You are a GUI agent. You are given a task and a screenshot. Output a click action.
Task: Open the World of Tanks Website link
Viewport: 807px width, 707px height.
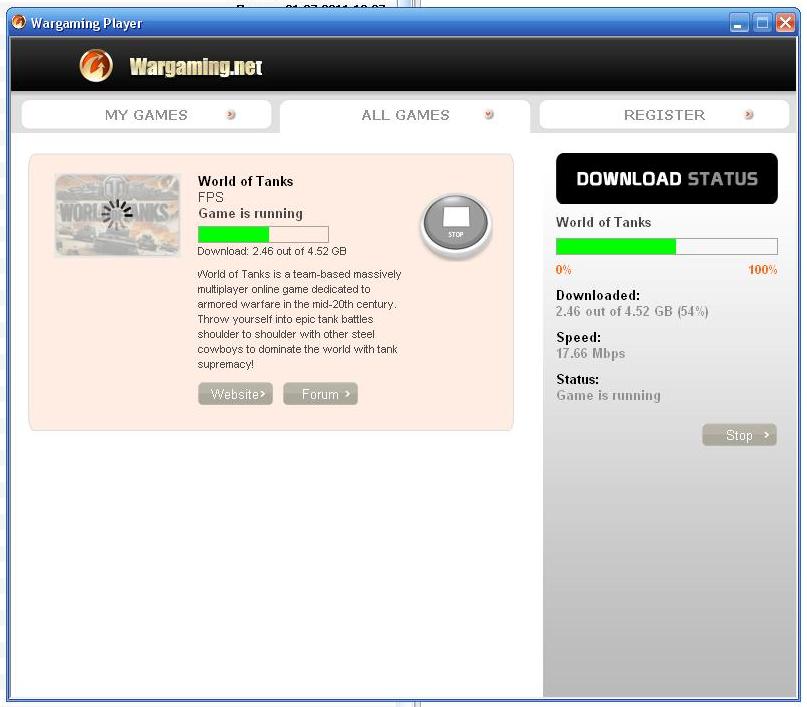236,394
